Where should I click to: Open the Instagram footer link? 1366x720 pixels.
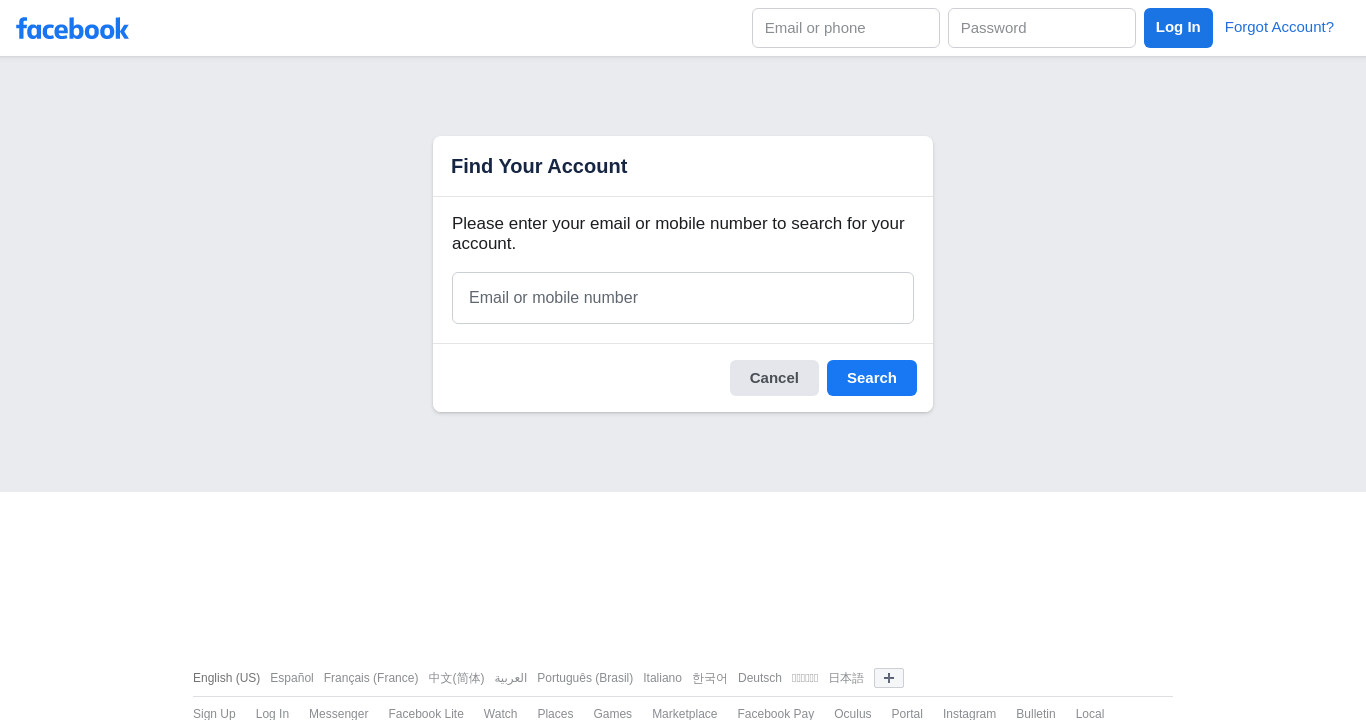(969, 714)
